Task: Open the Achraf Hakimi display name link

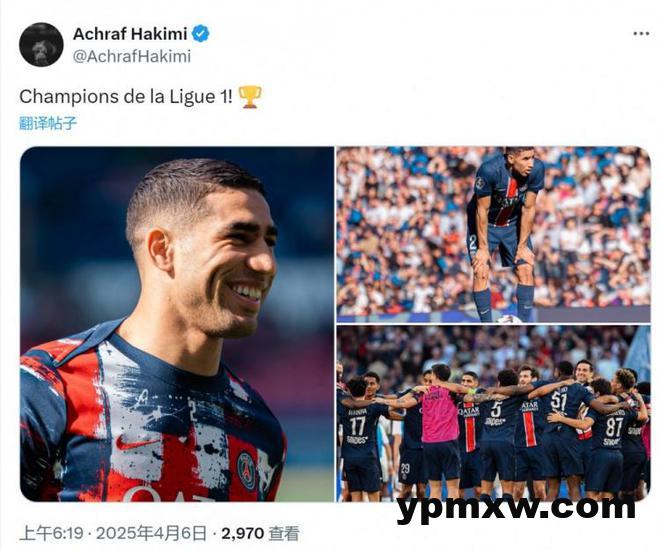Action: pos(130,34)
